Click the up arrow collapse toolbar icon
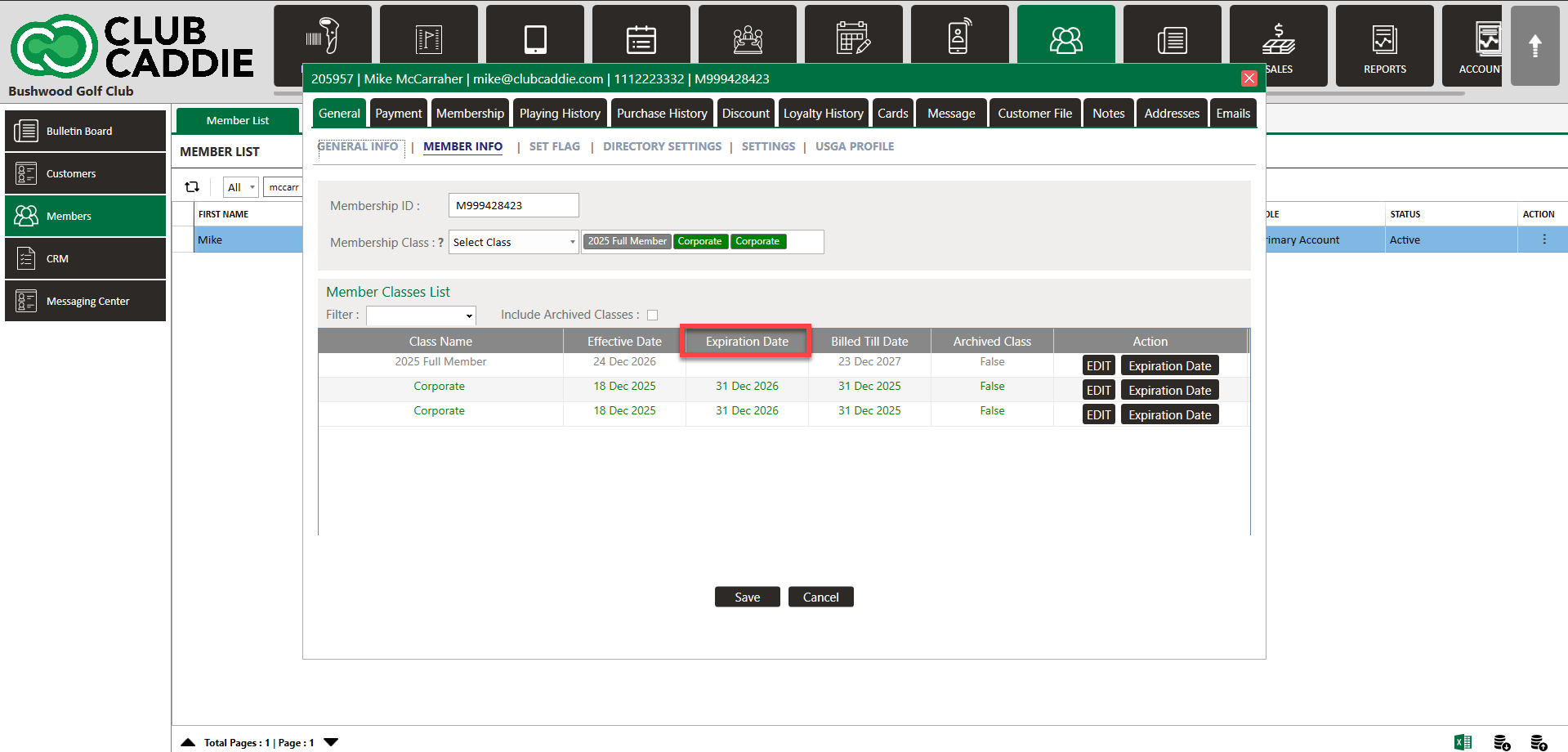The width and height of the screenshot is (1568, 752). click(x=1534, y=46)
